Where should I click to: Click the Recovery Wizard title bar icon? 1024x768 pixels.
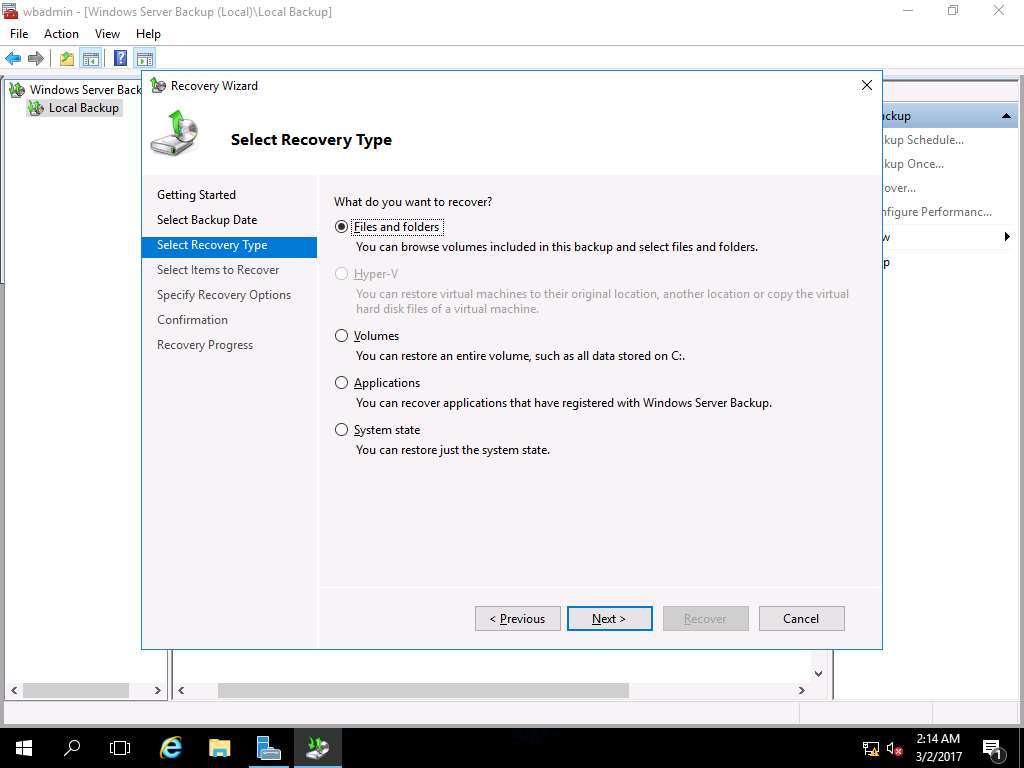coord(158,86)
